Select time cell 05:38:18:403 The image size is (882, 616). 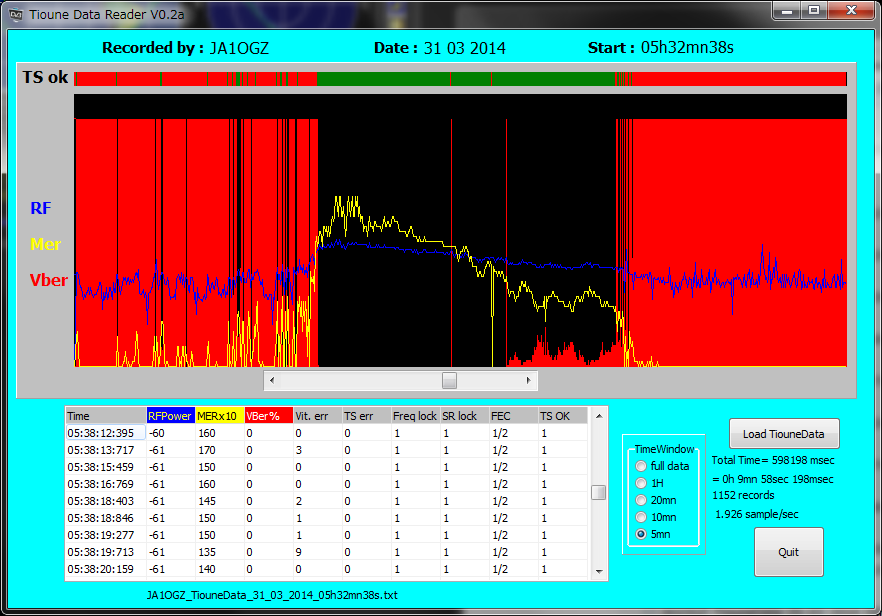106,501
